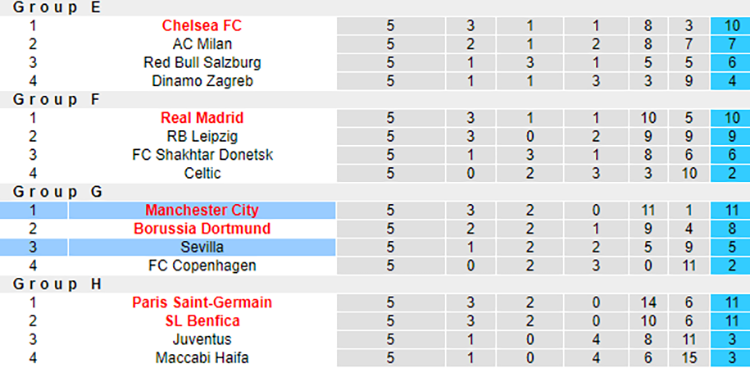750x368 pixels.
Task: Click the Celtic team name
Action: click(x=202, y=173)
